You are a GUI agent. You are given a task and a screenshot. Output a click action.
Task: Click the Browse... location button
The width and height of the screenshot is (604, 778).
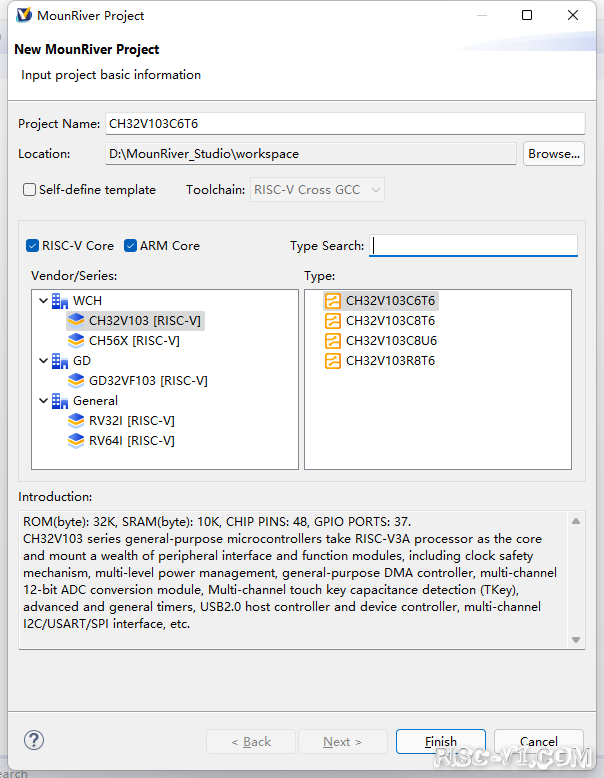tap(554, 154)
